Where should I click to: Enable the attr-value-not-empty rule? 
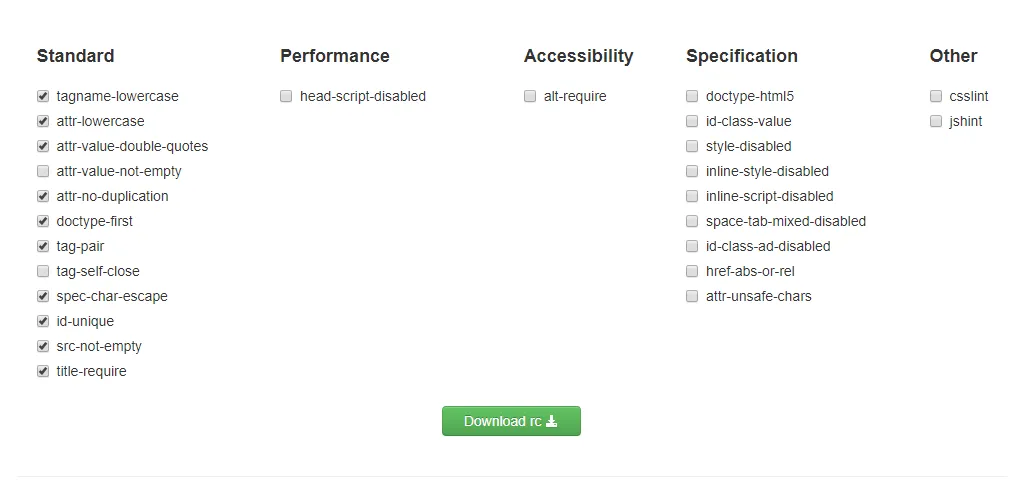tap(43, 171)
